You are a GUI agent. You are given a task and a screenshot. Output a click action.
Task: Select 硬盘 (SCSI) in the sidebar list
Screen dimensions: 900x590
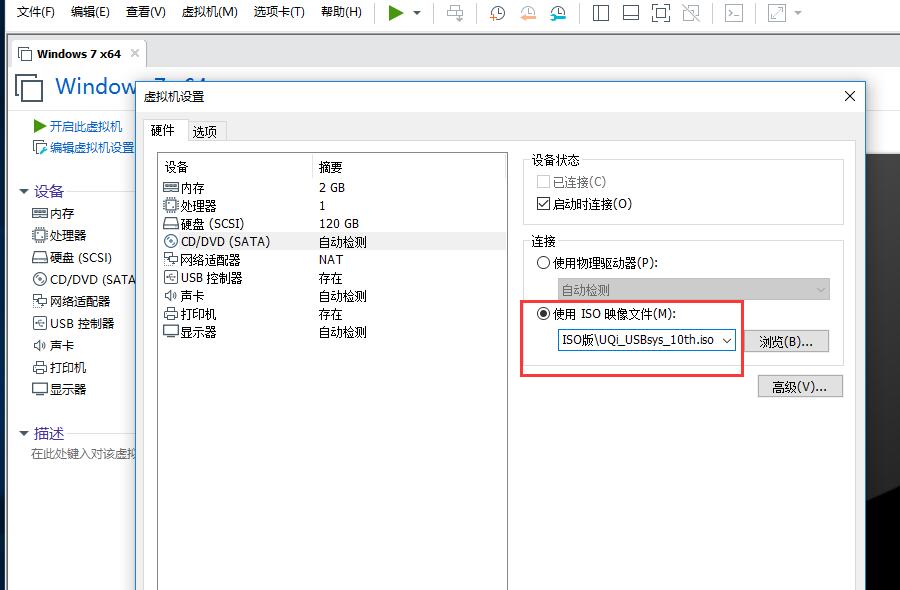click(x=72, y=258)
